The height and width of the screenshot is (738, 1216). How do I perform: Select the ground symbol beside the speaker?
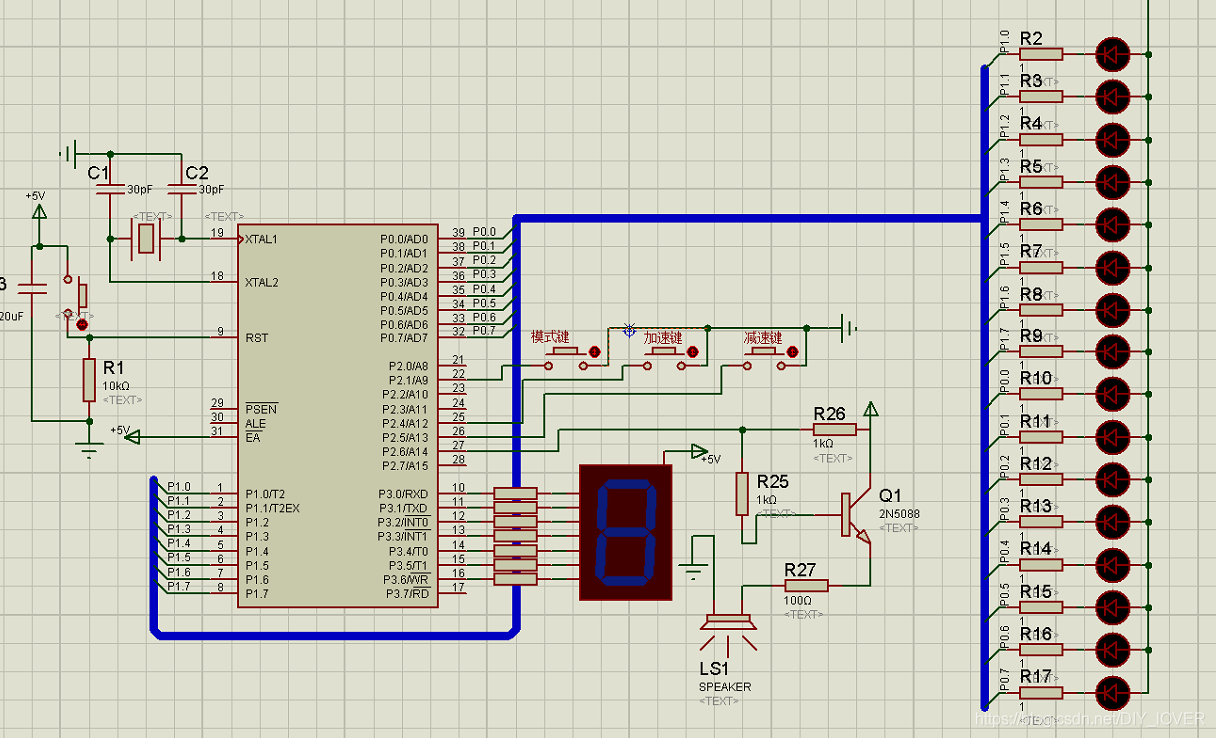click(692, 573)
